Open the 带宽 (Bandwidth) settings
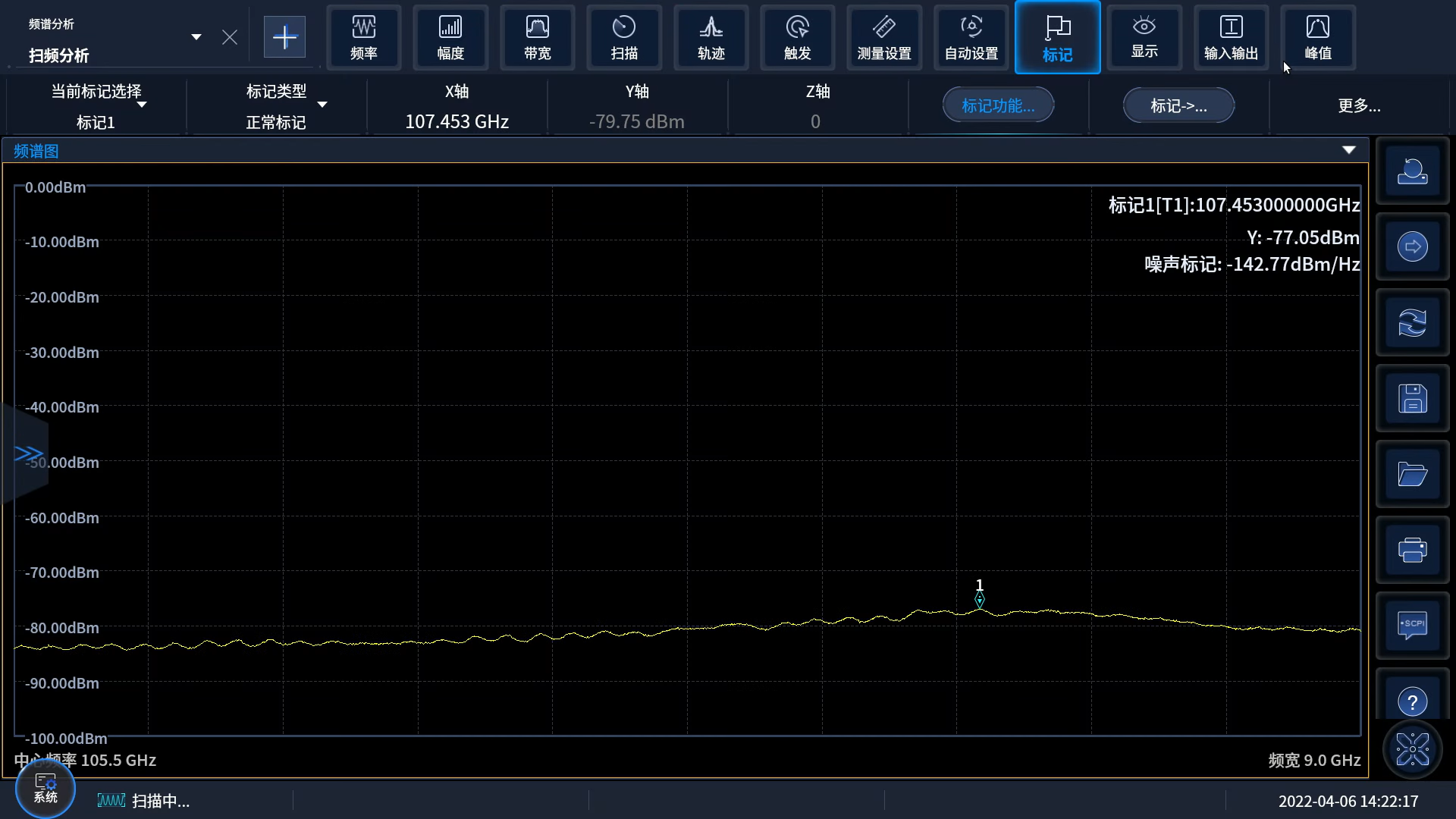The image size is (1456, 819). [x=537, y=37]
